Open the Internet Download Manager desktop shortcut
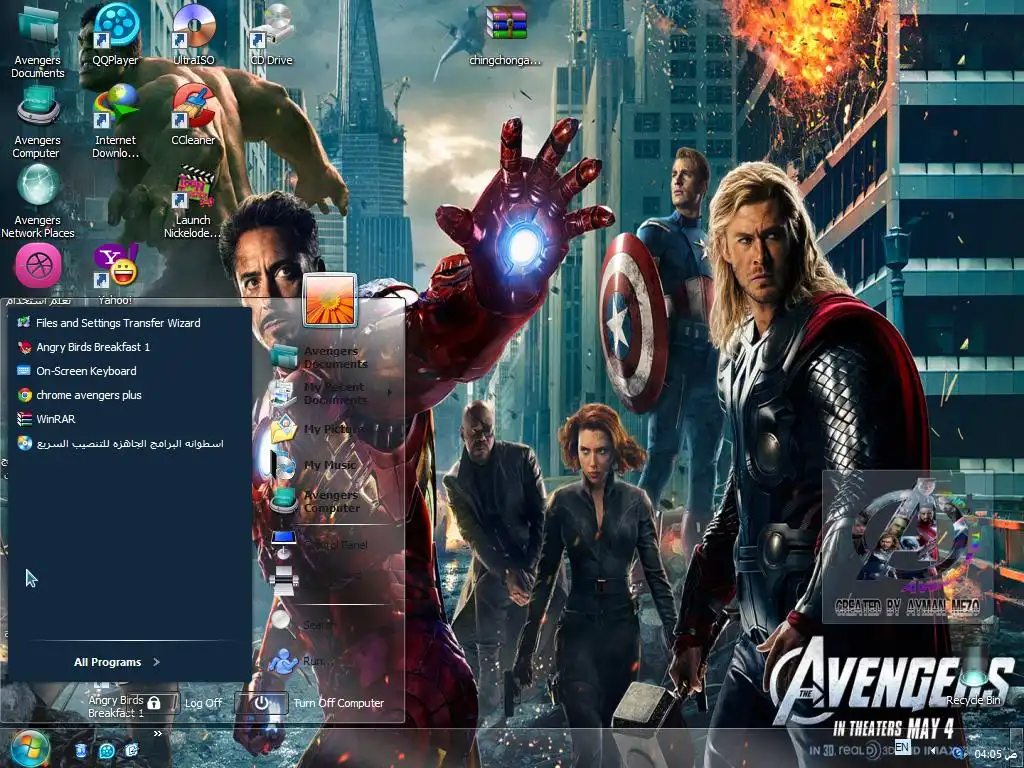 click(x=116, y=122)
